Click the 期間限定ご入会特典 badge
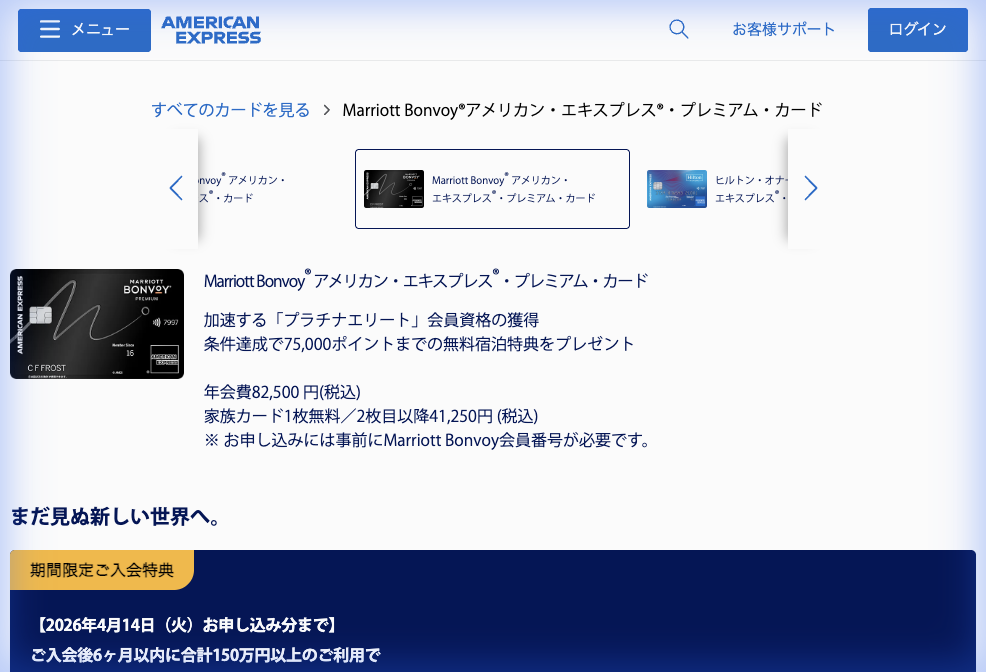 (101, 570)
